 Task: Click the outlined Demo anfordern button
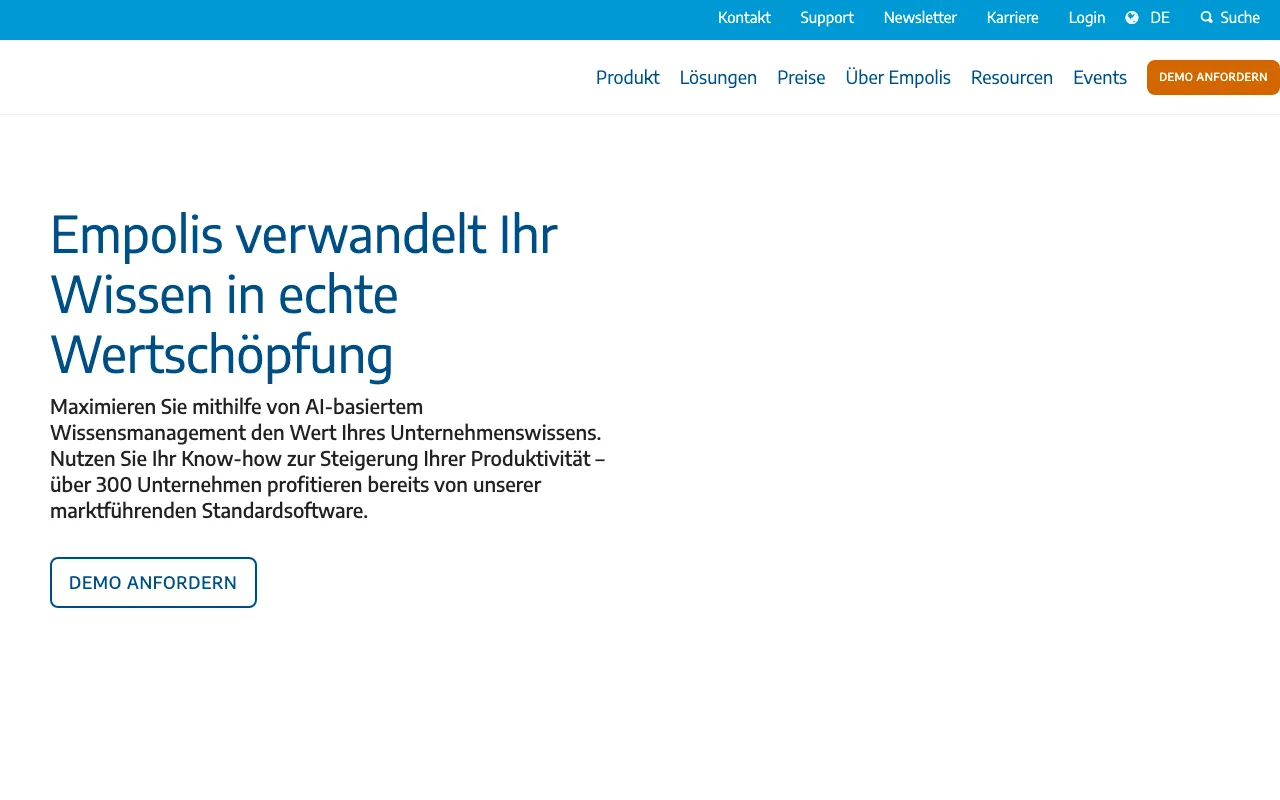[153, 582]
